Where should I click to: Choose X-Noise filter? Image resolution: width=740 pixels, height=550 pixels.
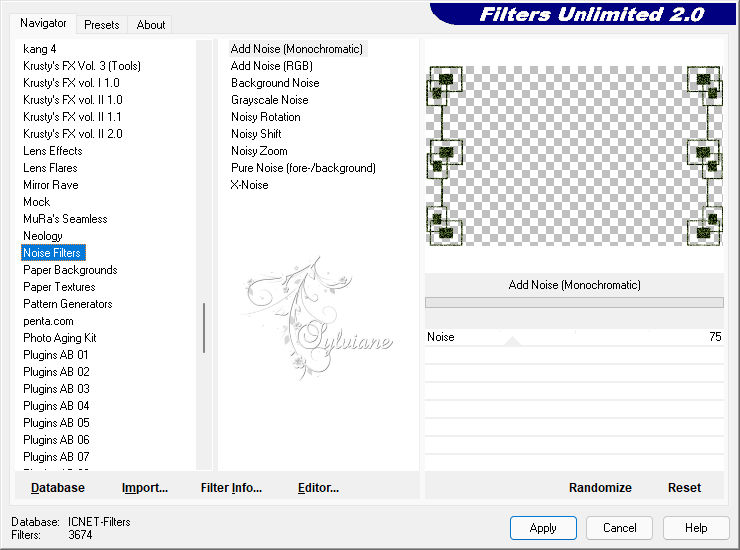[x=249, y=185]
